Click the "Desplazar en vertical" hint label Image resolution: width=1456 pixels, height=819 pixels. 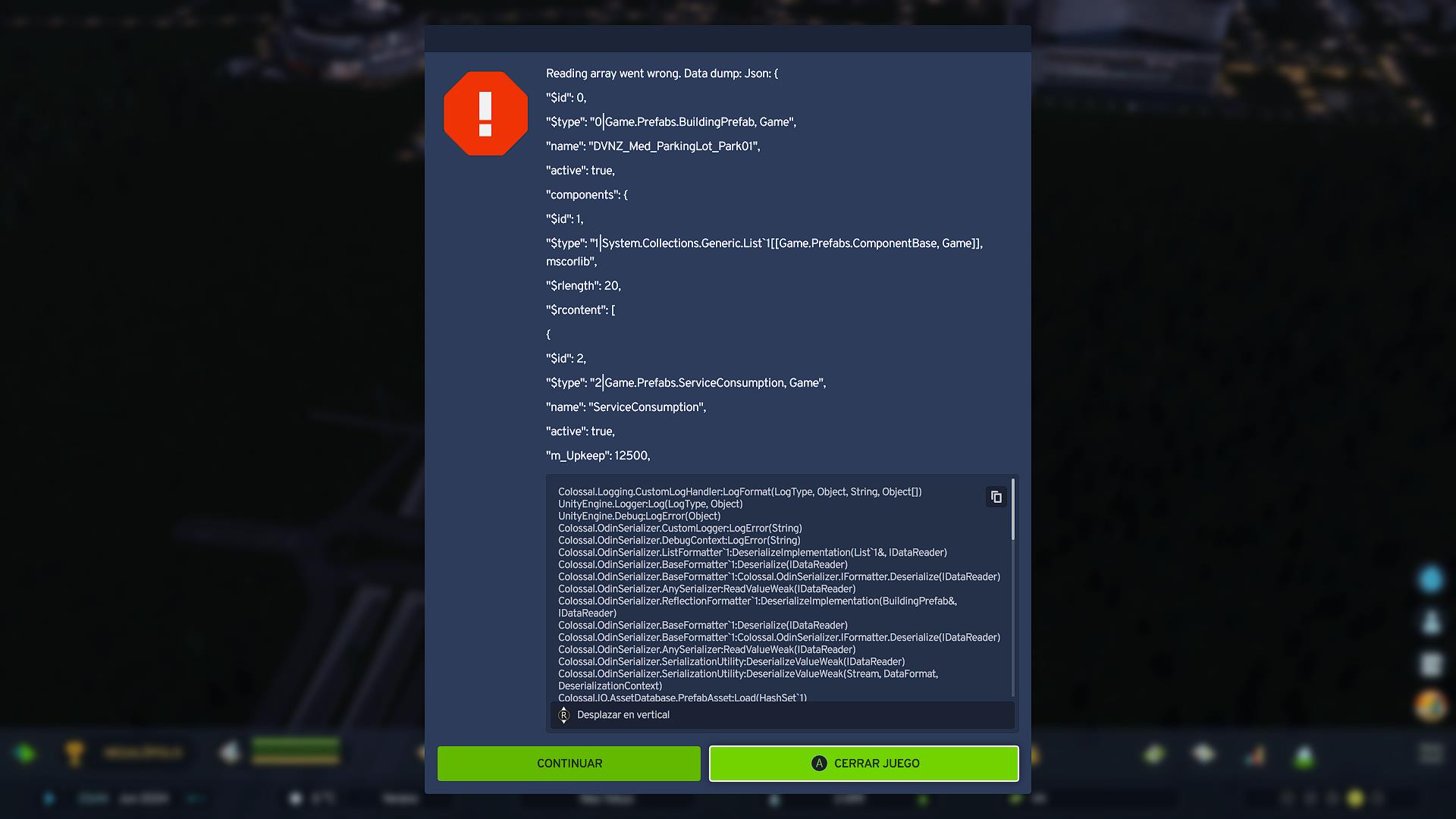[x=623, y=715]
